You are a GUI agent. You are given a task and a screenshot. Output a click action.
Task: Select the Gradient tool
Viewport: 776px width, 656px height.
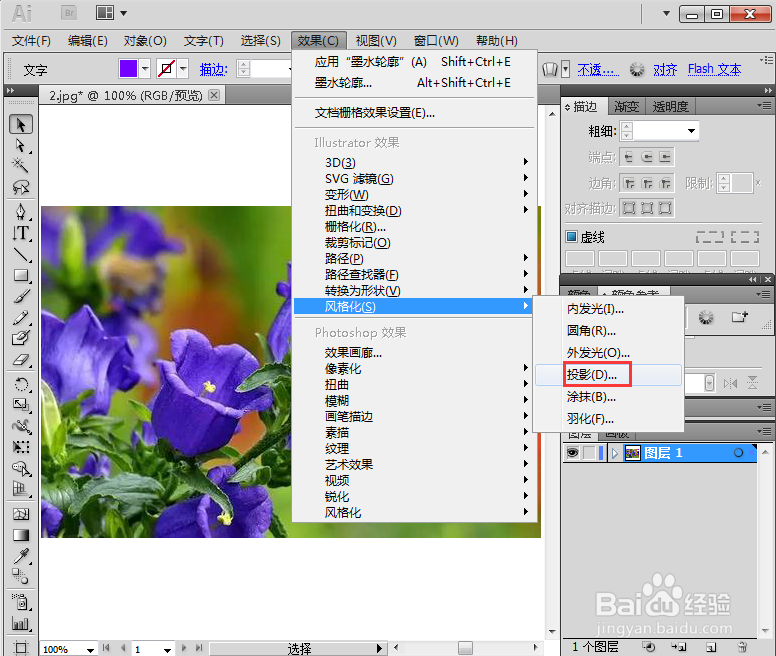21,535
